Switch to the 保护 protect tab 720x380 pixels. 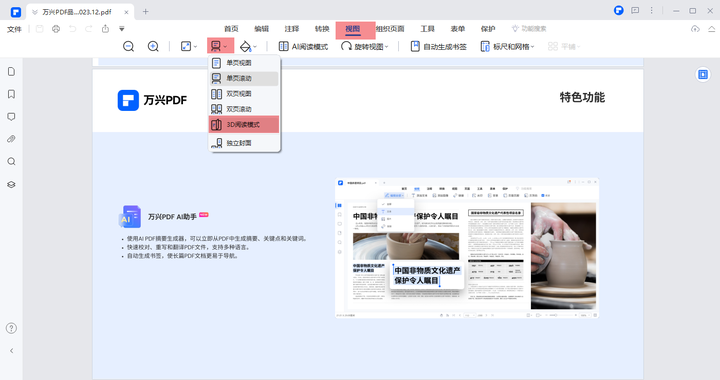click(x=488, y=29)
